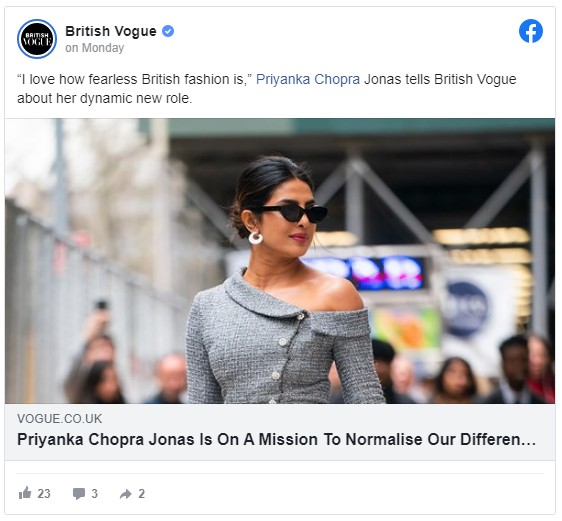This screenshot has height=521, width=562.
Task: Click the British Vogue profile logo
Action: (37, 39)
